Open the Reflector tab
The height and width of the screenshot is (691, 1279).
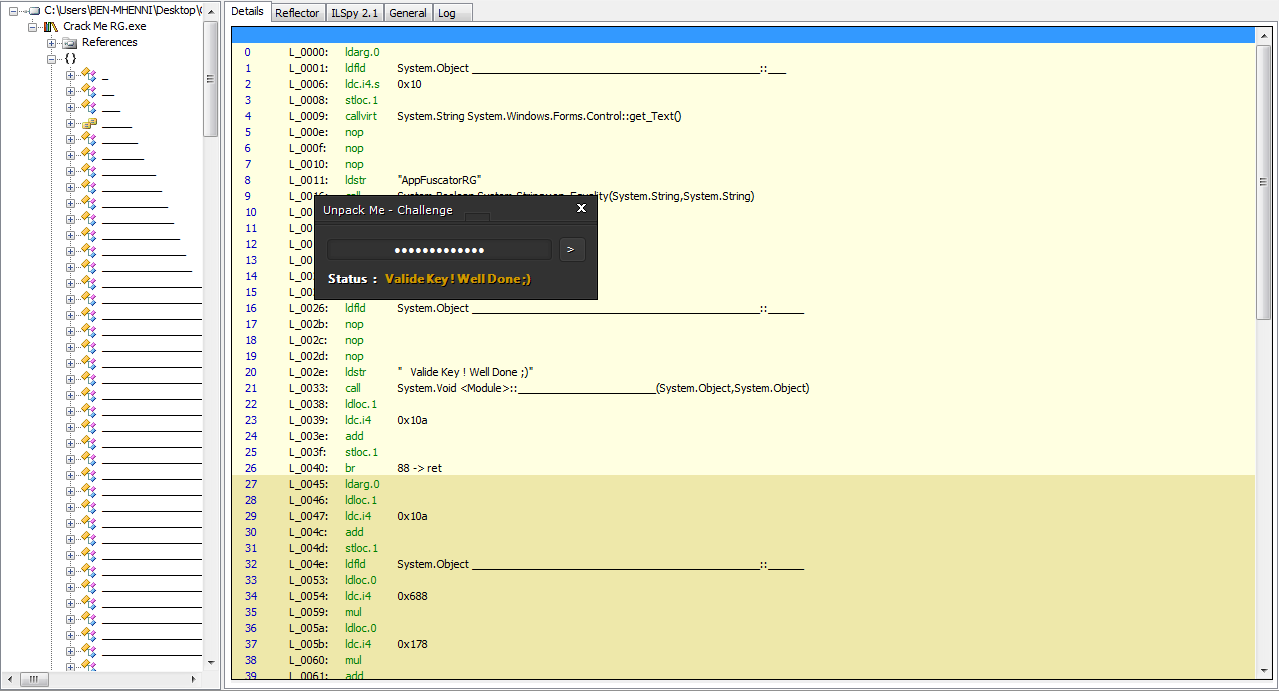coord(297,13)
